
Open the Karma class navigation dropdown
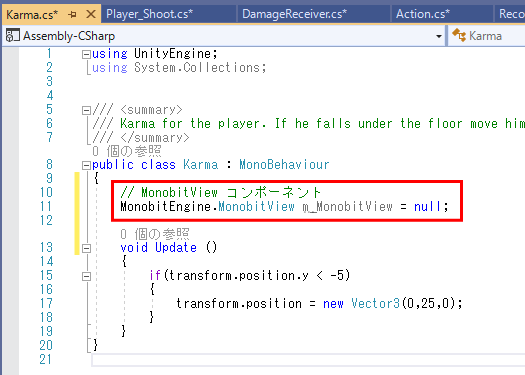click(486, 36)
